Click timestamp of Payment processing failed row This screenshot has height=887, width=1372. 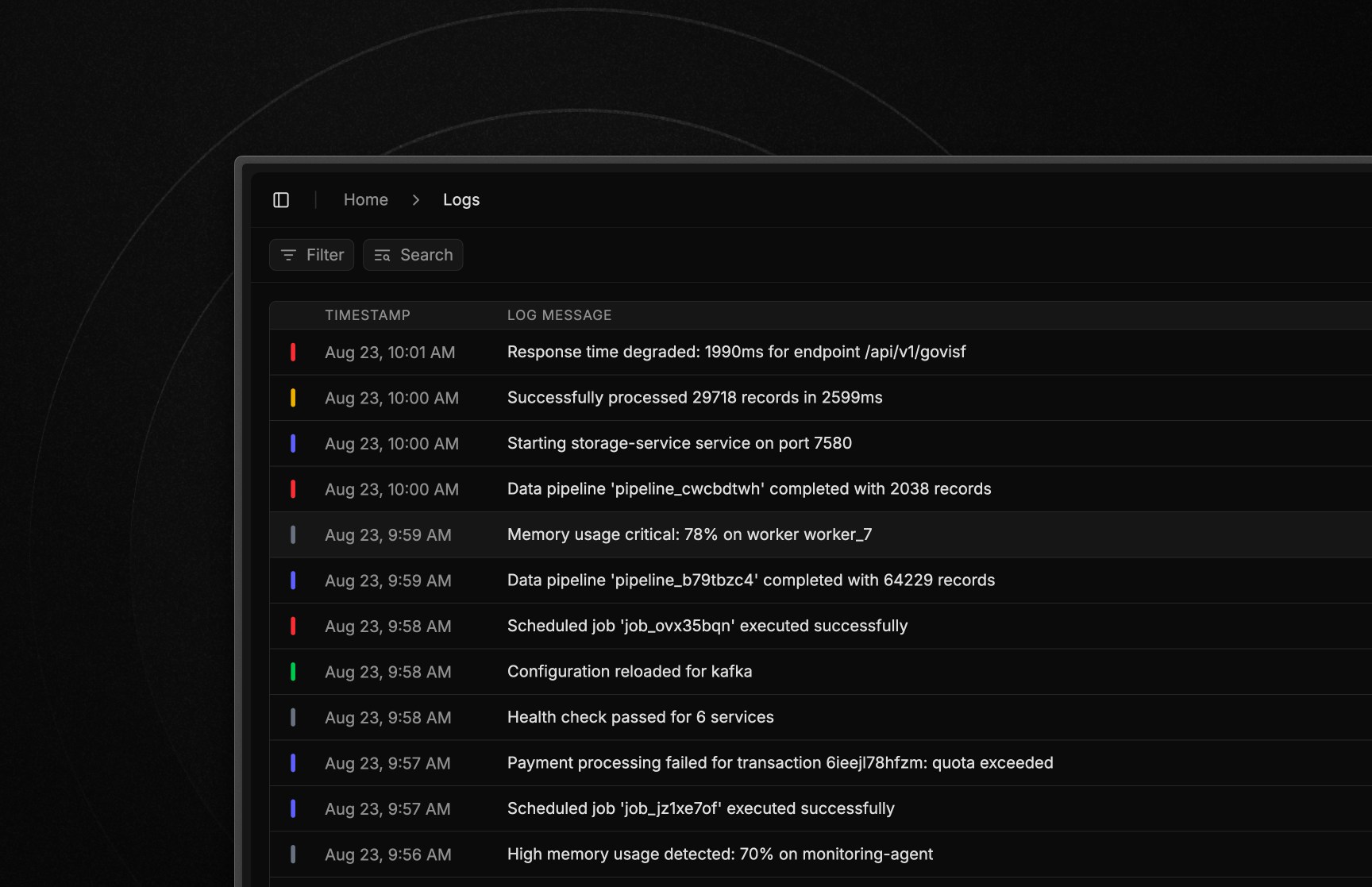[x=387, y=764]
